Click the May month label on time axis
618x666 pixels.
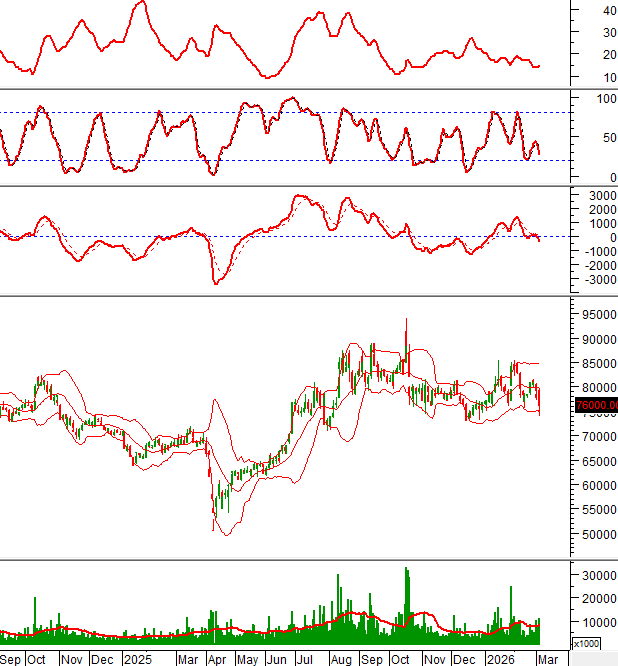[246, 659]
